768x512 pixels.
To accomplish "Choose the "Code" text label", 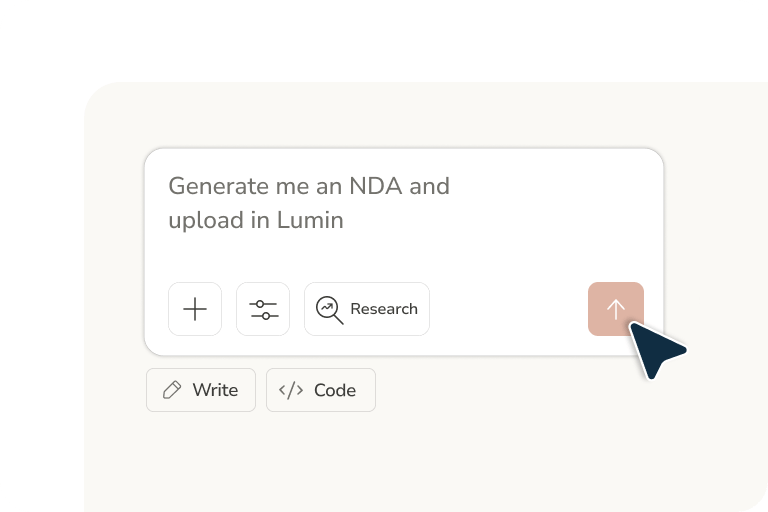I will pos(335,390).
